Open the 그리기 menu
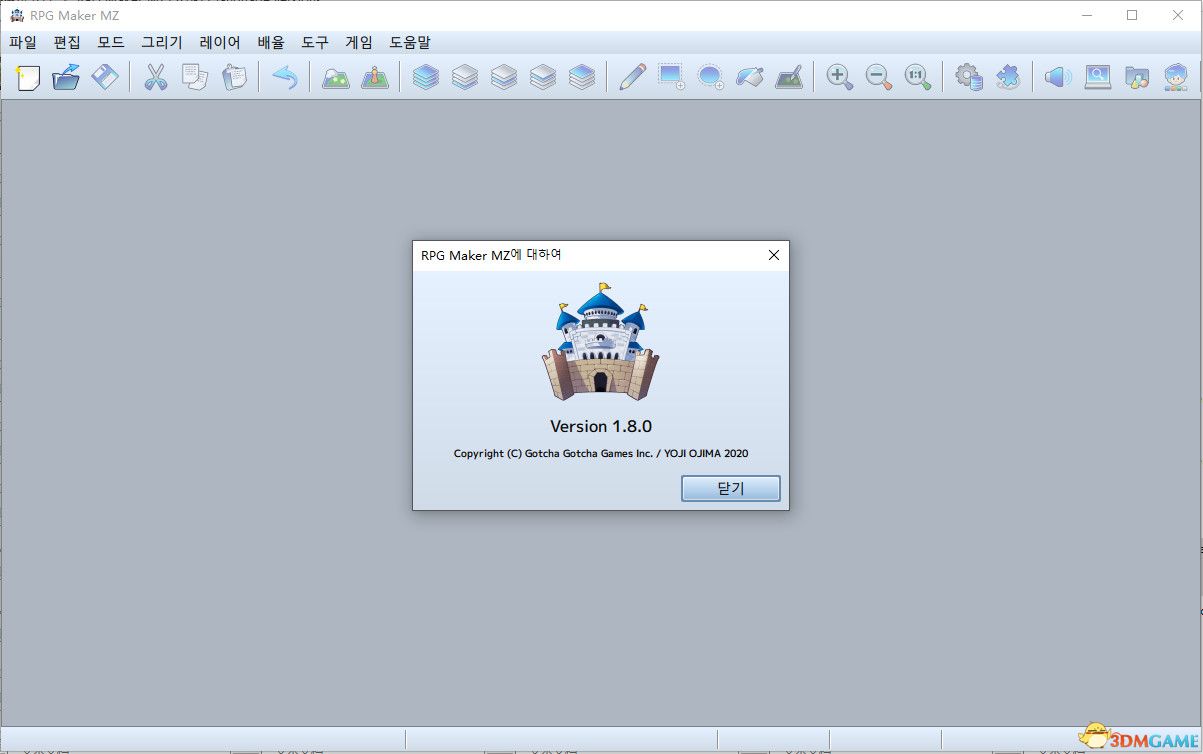 tap(162, 42)
